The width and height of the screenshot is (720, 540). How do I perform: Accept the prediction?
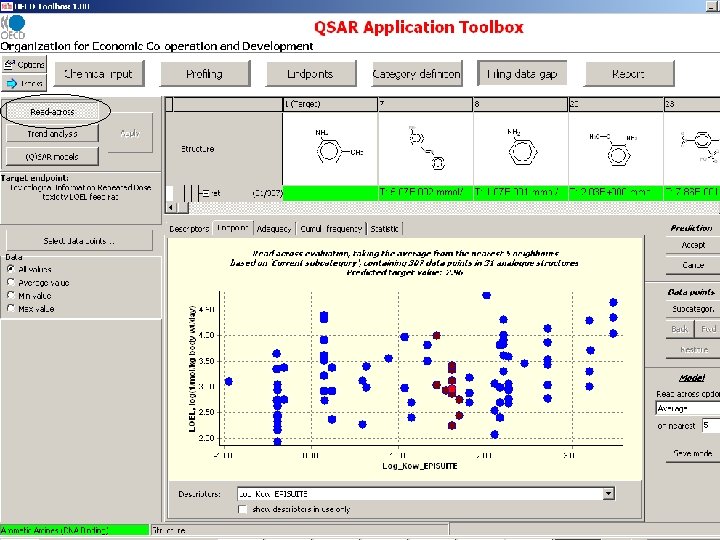click(x=693, y=245)
